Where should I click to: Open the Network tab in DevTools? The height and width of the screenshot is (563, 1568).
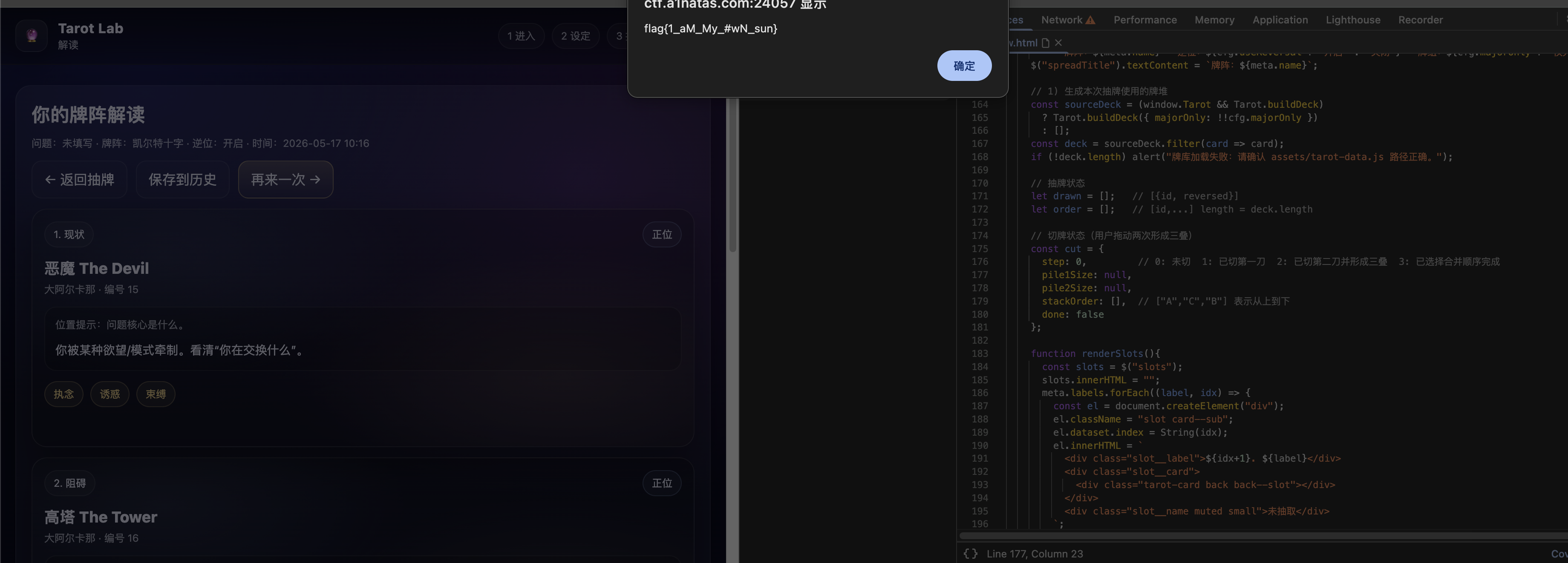point(1061,20)
